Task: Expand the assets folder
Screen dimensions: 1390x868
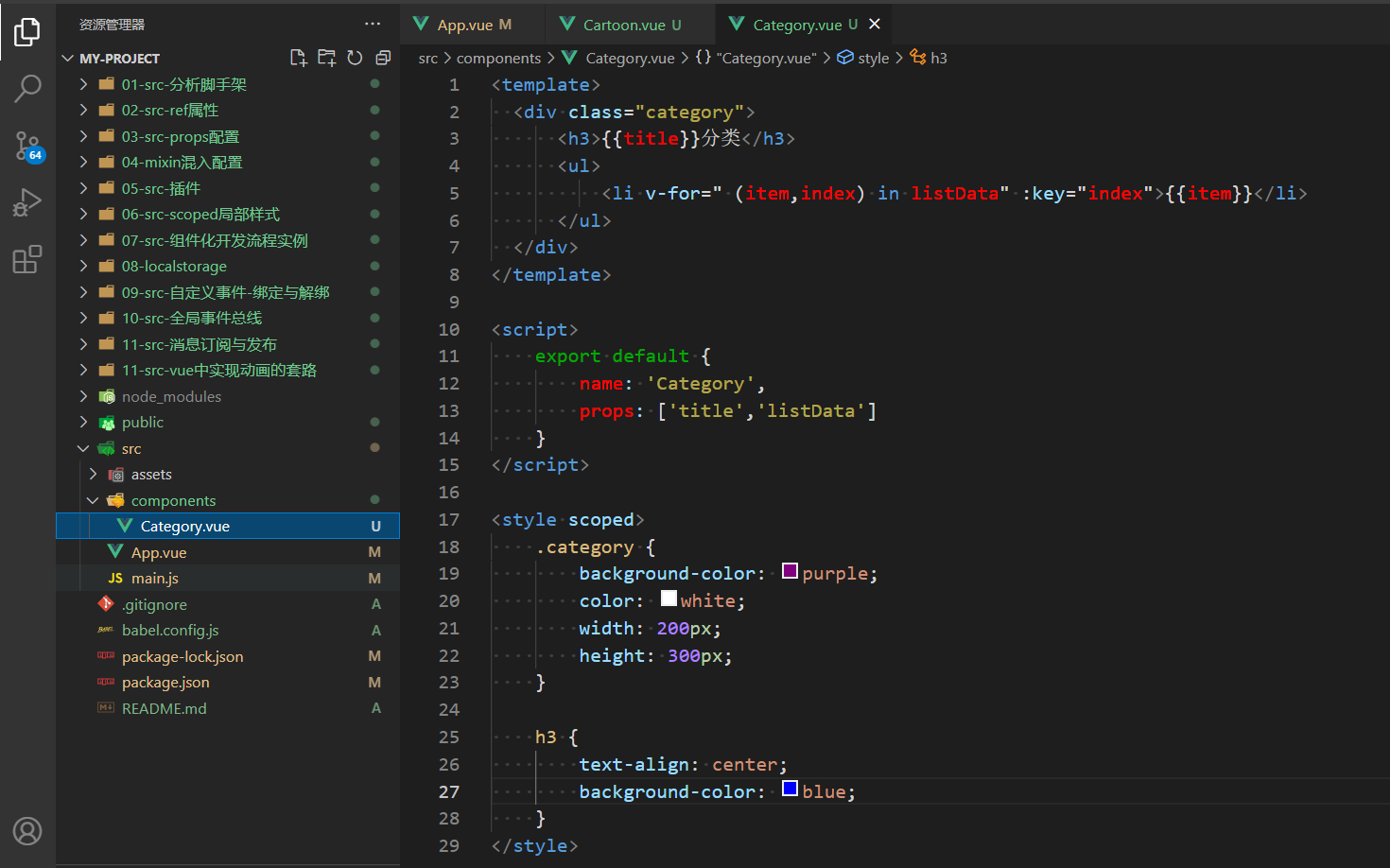Action: coord(93,474)
